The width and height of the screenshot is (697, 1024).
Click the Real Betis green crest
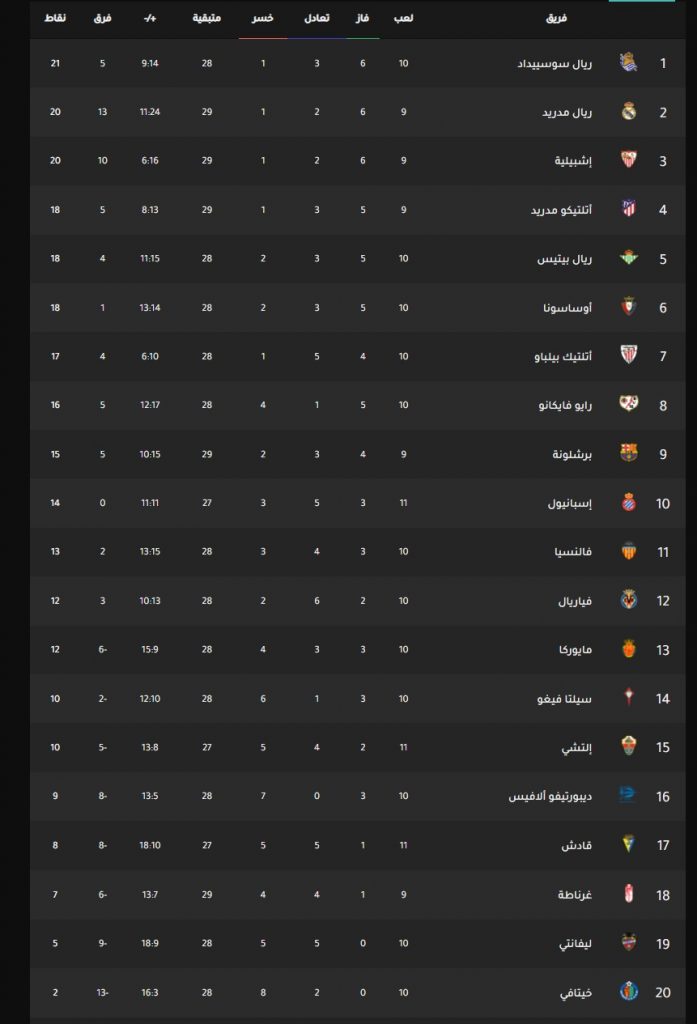click(x=628, y=258)
